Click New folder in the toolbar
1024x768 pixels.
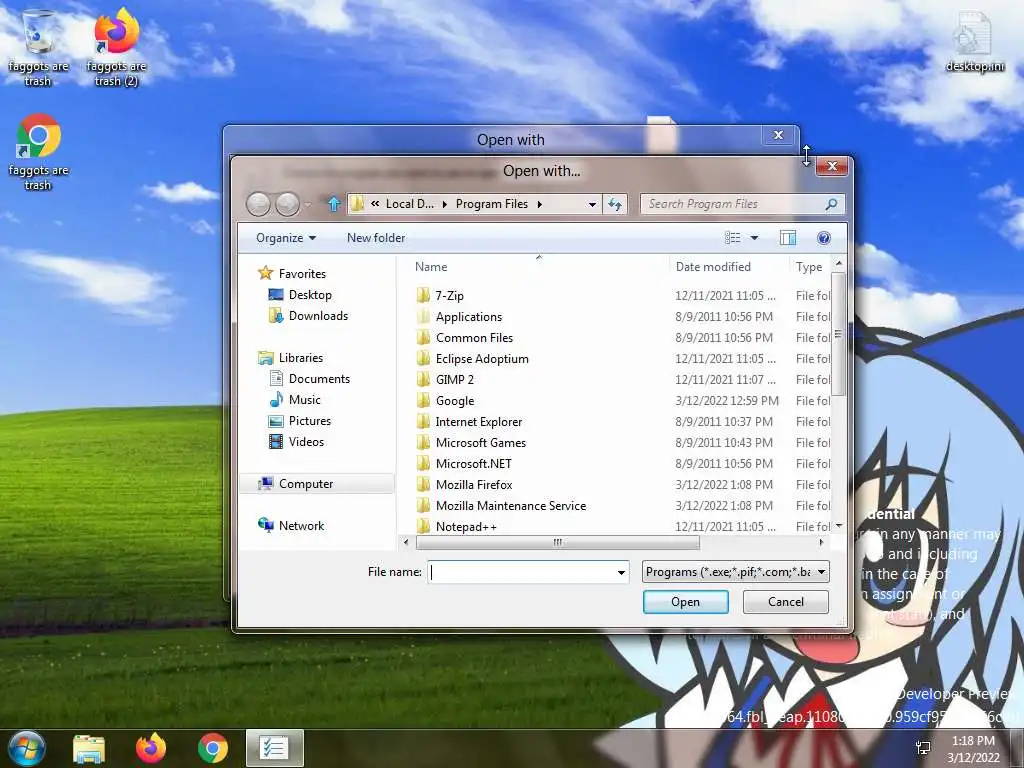(x=376, y=238)
